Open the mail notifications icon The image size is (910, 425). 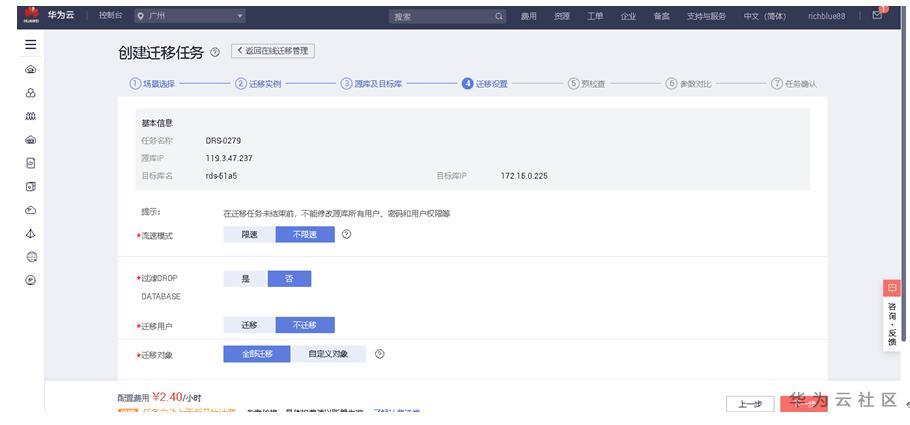pos(877,16)
